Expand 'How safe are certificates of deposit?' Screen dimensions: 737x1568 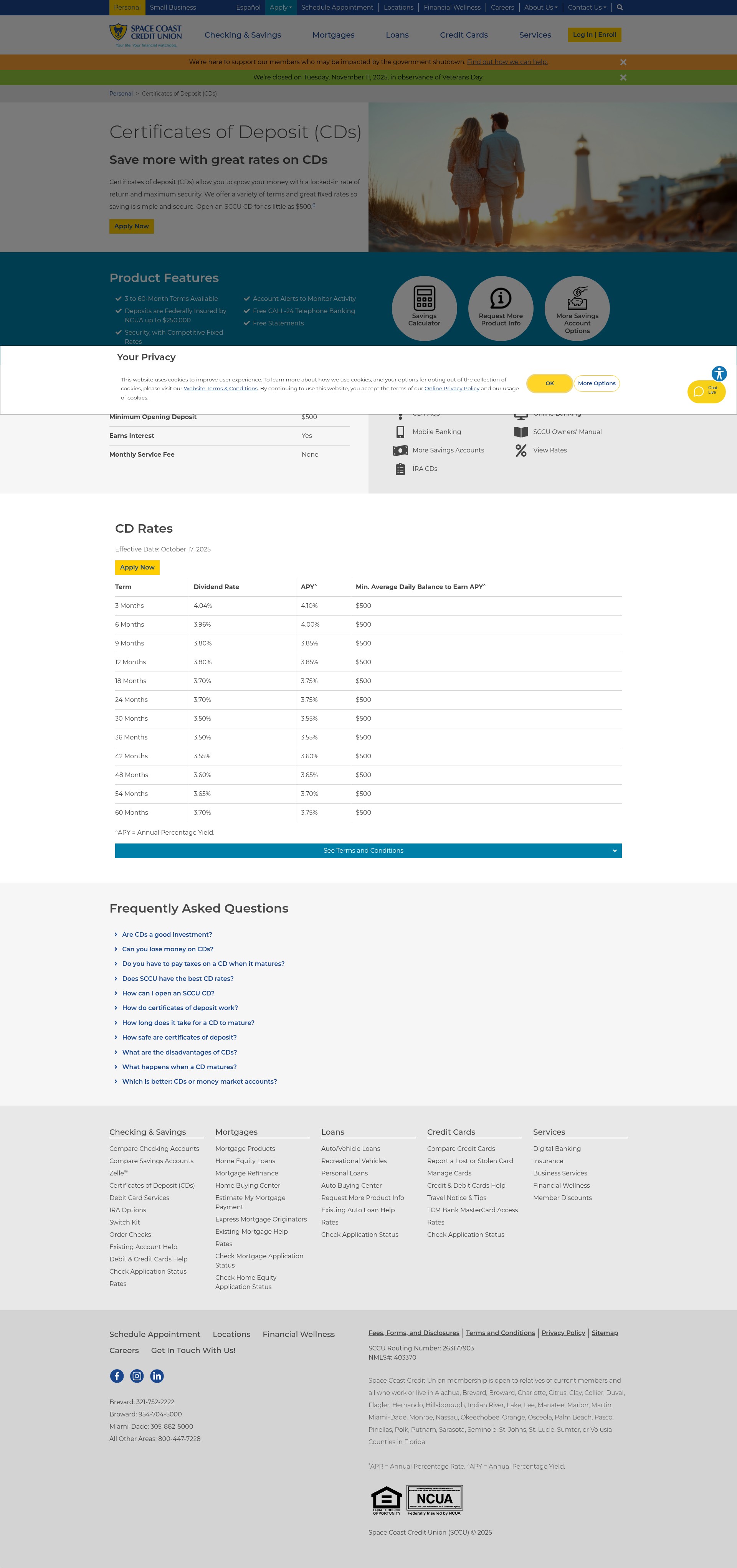(179, 1037)
